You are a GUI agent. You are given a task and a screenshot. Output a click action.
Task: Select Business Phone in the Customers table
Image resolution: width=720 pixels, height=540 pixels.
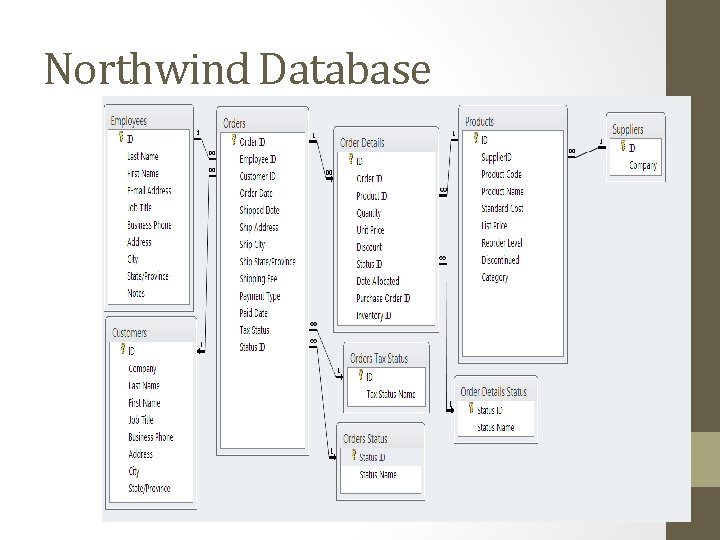[151, 437]
